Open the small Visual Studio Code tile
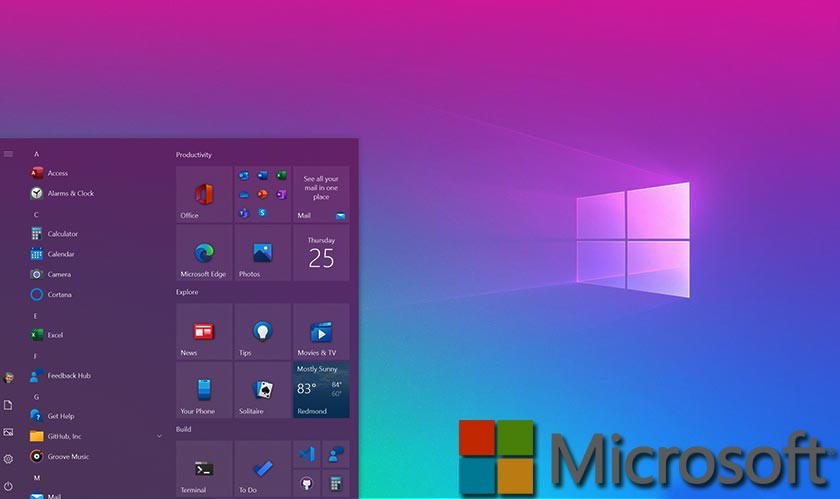This screenshot has height=499, width=840. (x=306, y=455)
